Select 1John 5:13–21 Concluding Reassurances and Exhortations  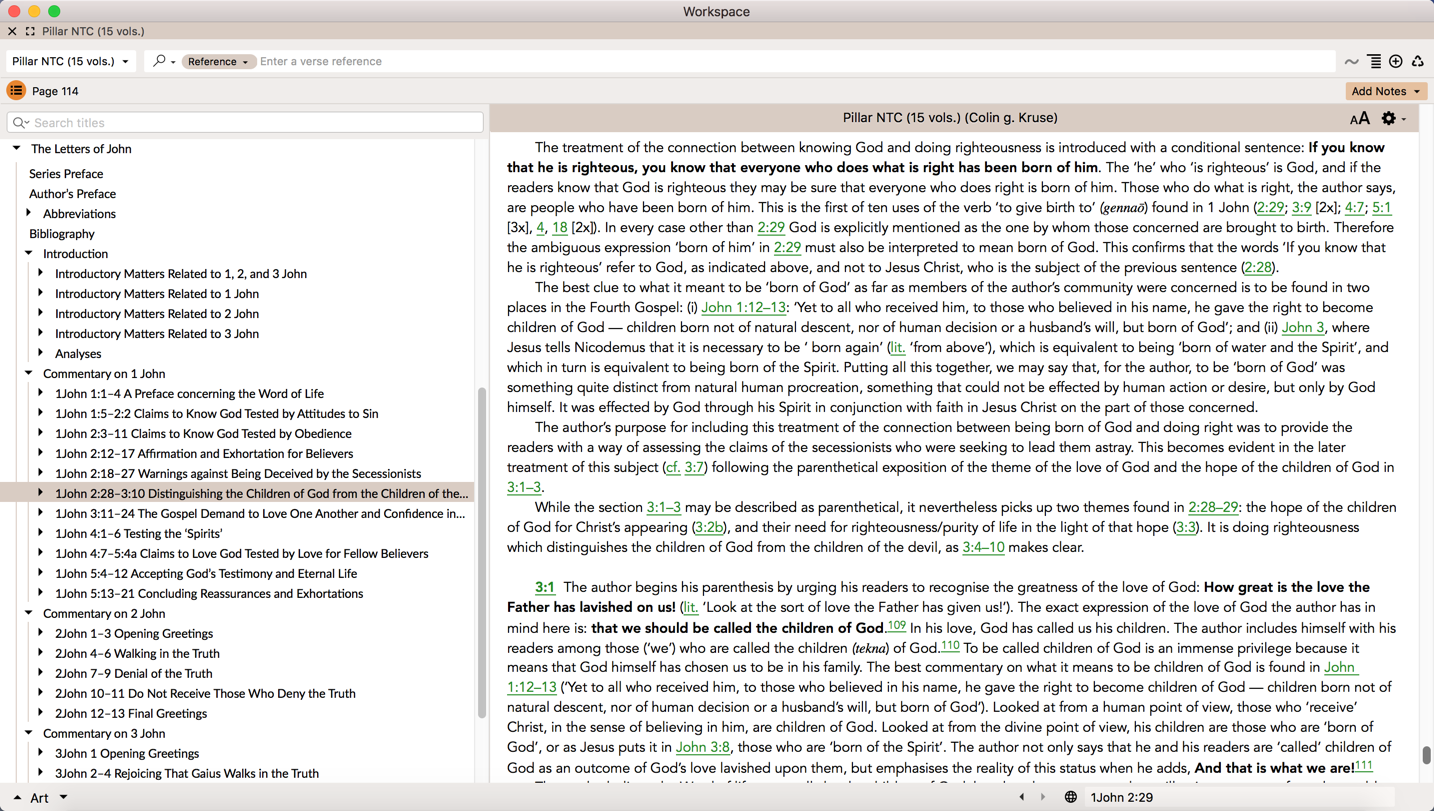(x=209, y=594)
